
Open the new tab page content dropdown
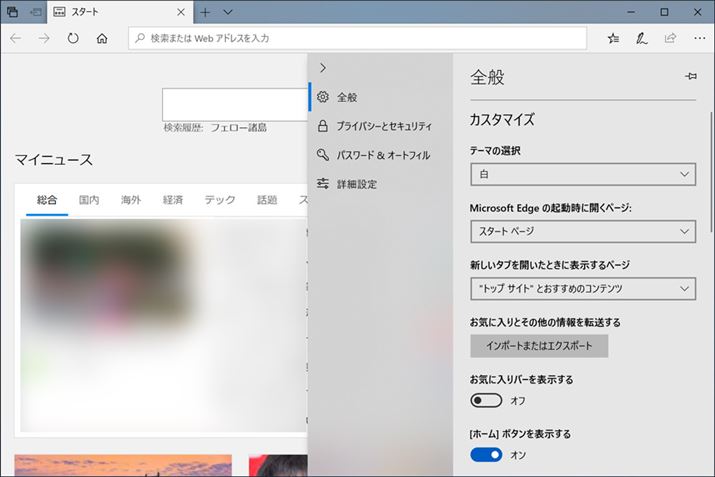[x=582, y=288]
